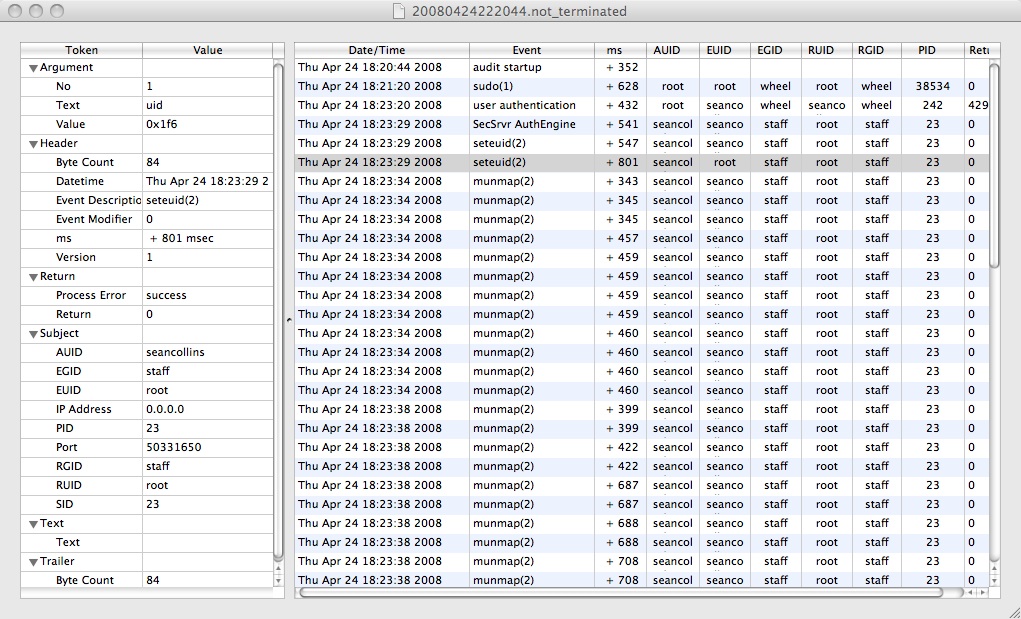Select the Datetime token row
Screen dimensions: 1021x619
pos(147,181)
